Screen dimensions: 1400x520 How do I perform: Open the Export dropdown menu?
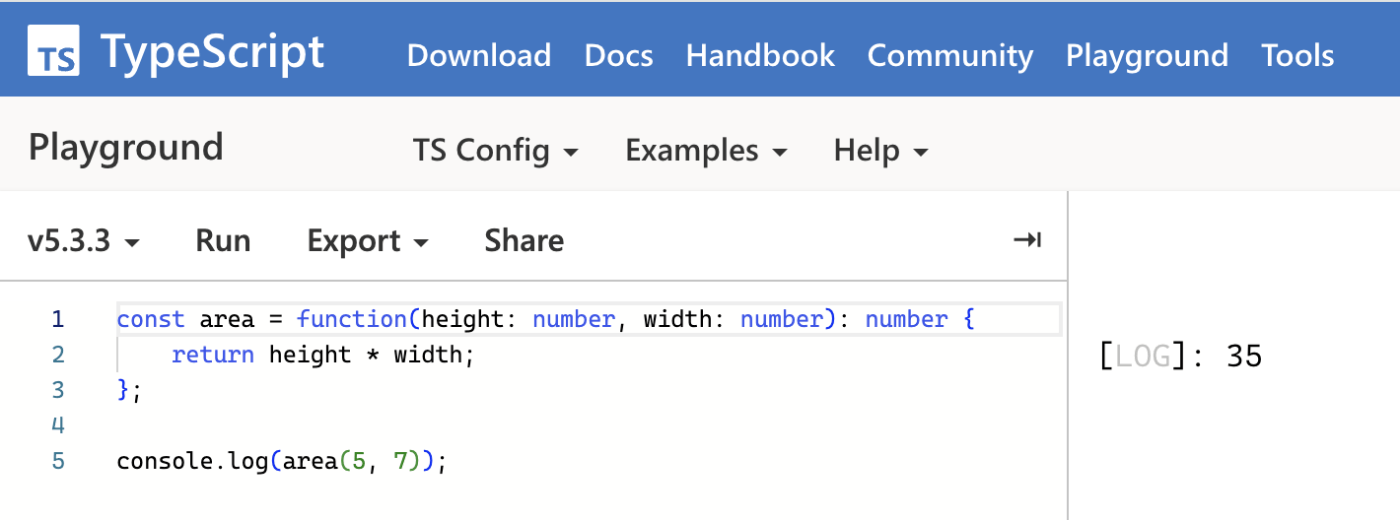[x=368, y=241]
